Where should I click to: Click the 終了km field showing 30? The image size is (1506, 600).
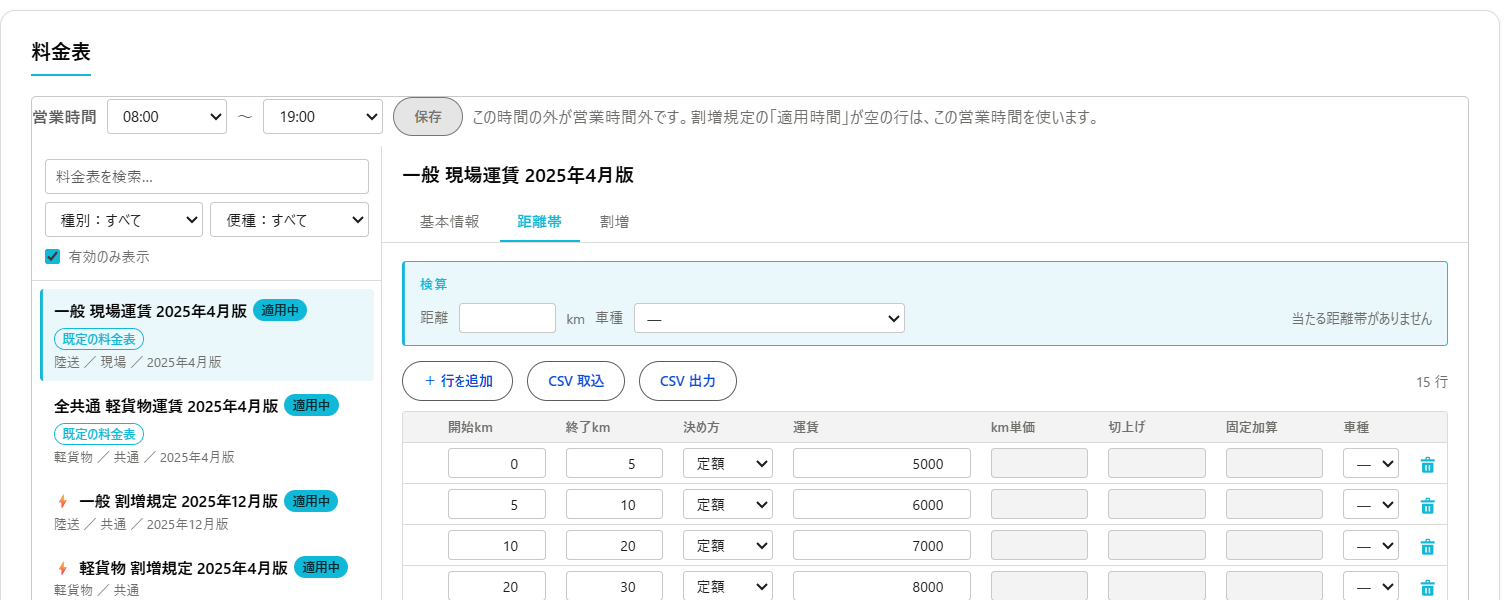point(614,586)
